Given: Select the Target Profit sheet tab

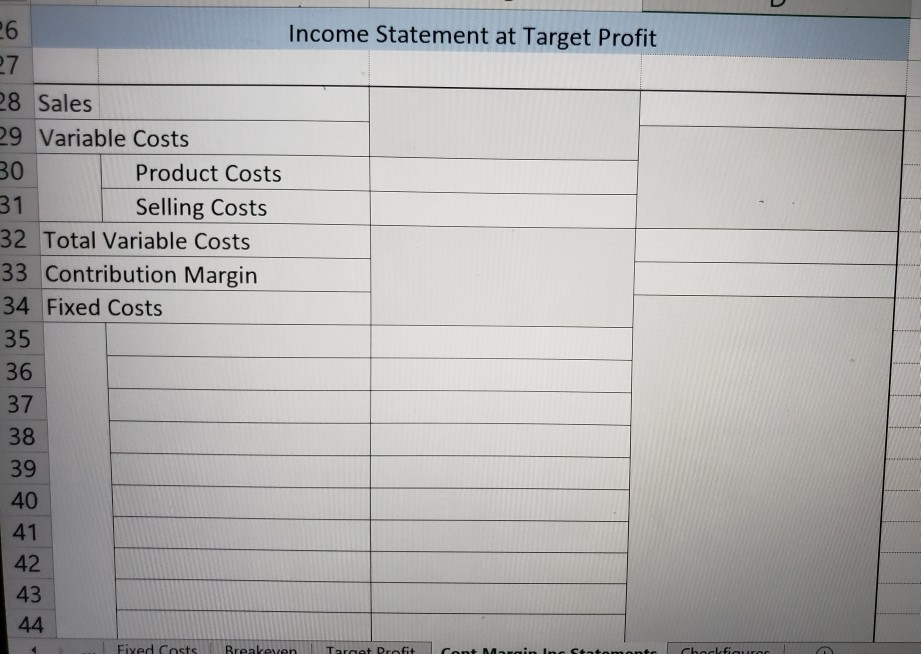Looking at the screenshot, I should (x=372, y=649).
